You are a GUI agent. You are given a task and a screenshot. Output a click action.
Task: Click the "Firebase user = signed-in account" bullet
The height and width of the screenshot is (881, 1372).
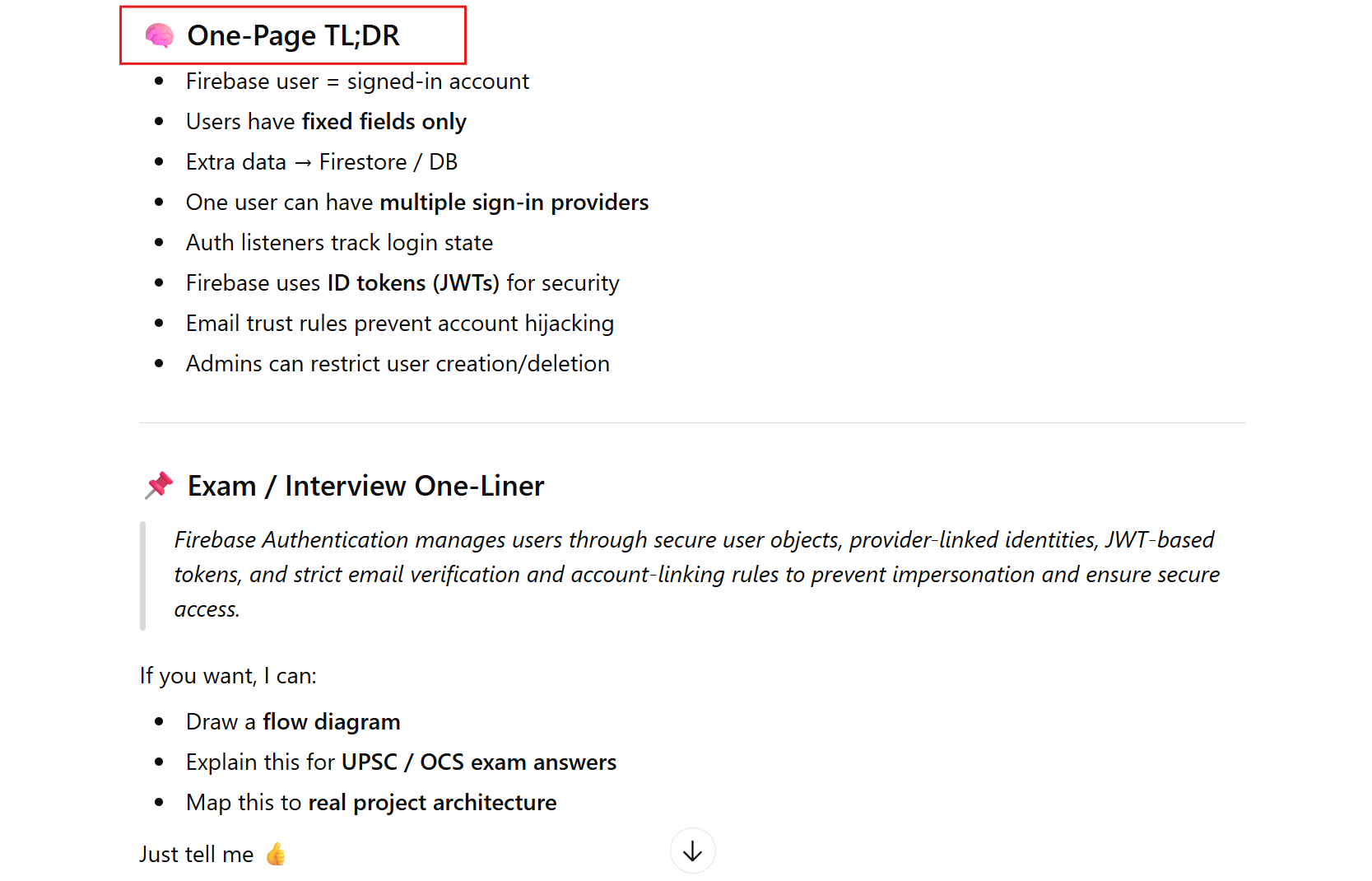tap(357, 82)
